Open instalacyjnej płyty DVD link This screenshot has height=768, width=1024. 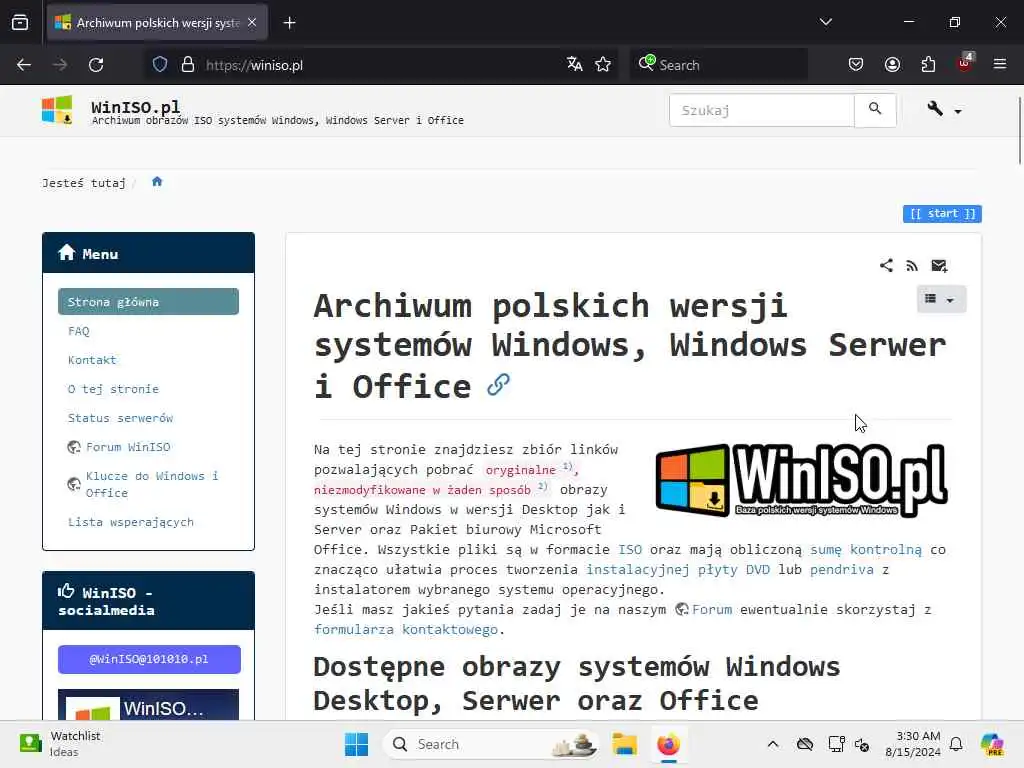pyautogui.click(x=678, y=569)
